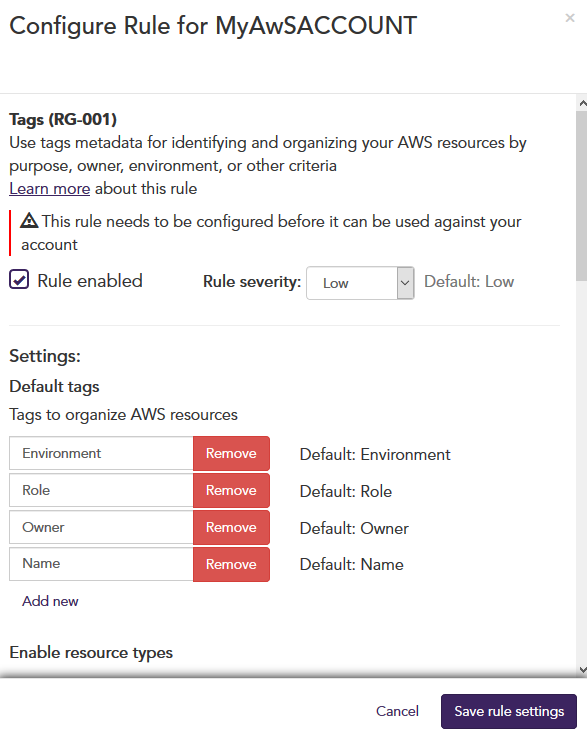The width and height of the screenshot is (587, 731).
Task: Remove the Owner tag
Action: (x=231, y=527)
